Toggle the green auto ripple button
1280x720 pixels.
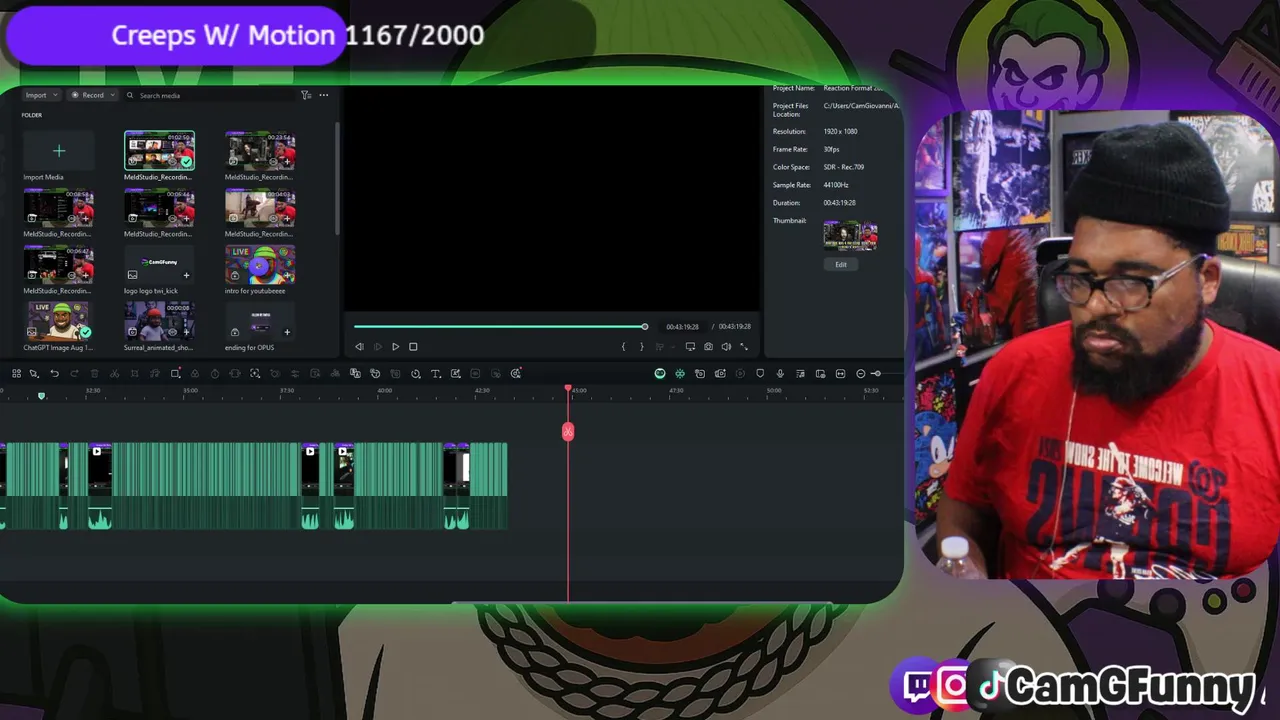[x=660, y=374]
